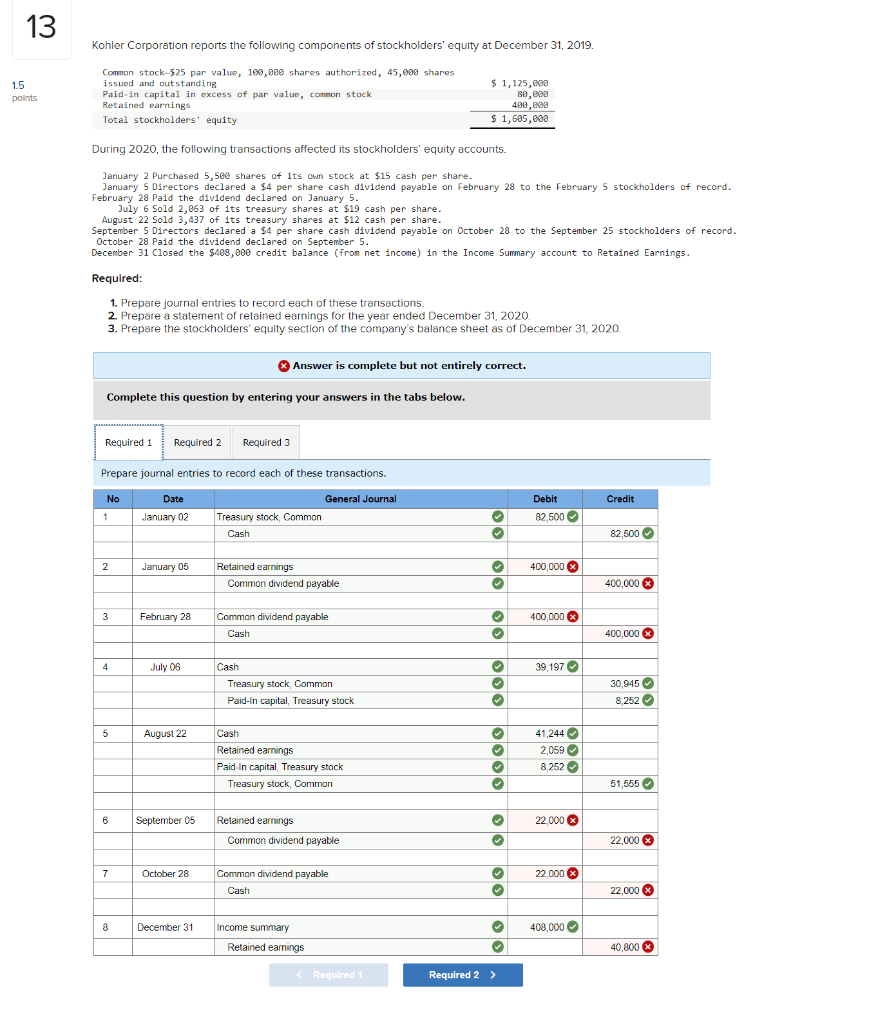Click the July 06 date cell

(x=173, y=667)
